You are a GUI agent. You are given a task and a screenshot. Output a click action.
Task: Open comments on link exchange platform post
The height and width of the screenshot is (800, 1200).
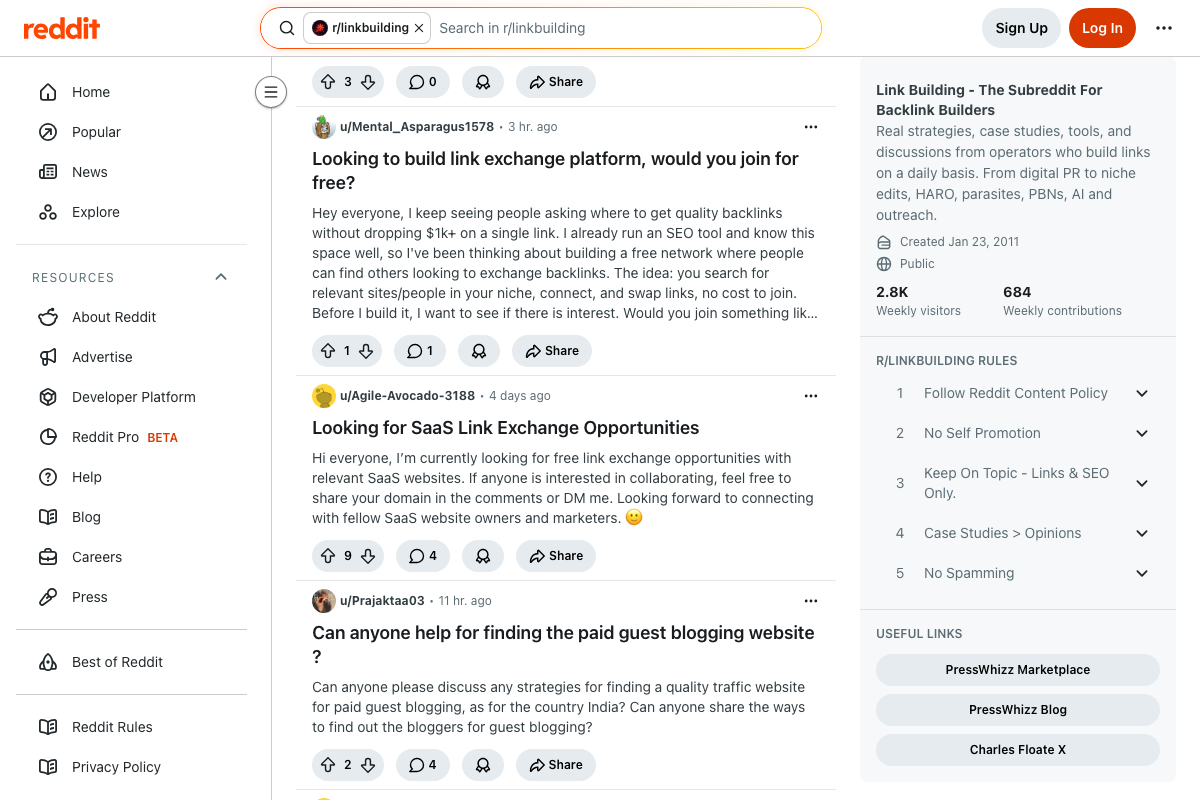(420, 351)
